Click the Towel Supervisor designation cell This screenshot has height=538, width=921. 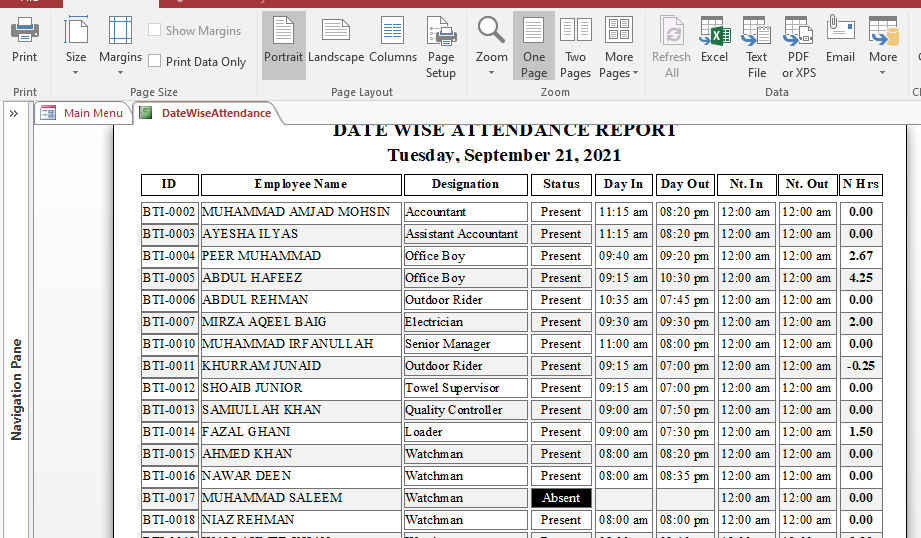(x=465, y=388)
